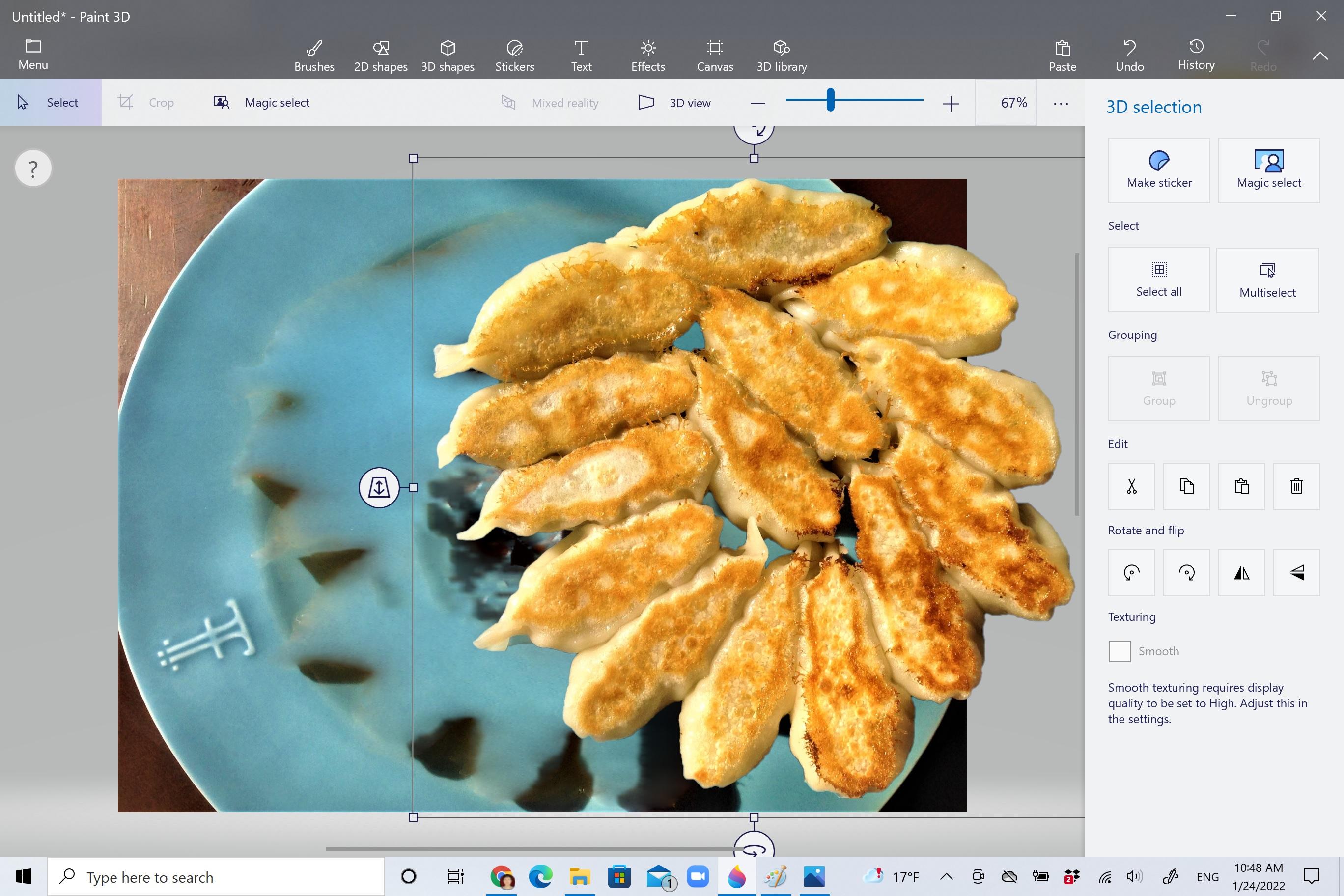The width and height of the screenshot is (1344, 896).
Task: Show hidden system tray icons
Action: [x=946, y=876]
